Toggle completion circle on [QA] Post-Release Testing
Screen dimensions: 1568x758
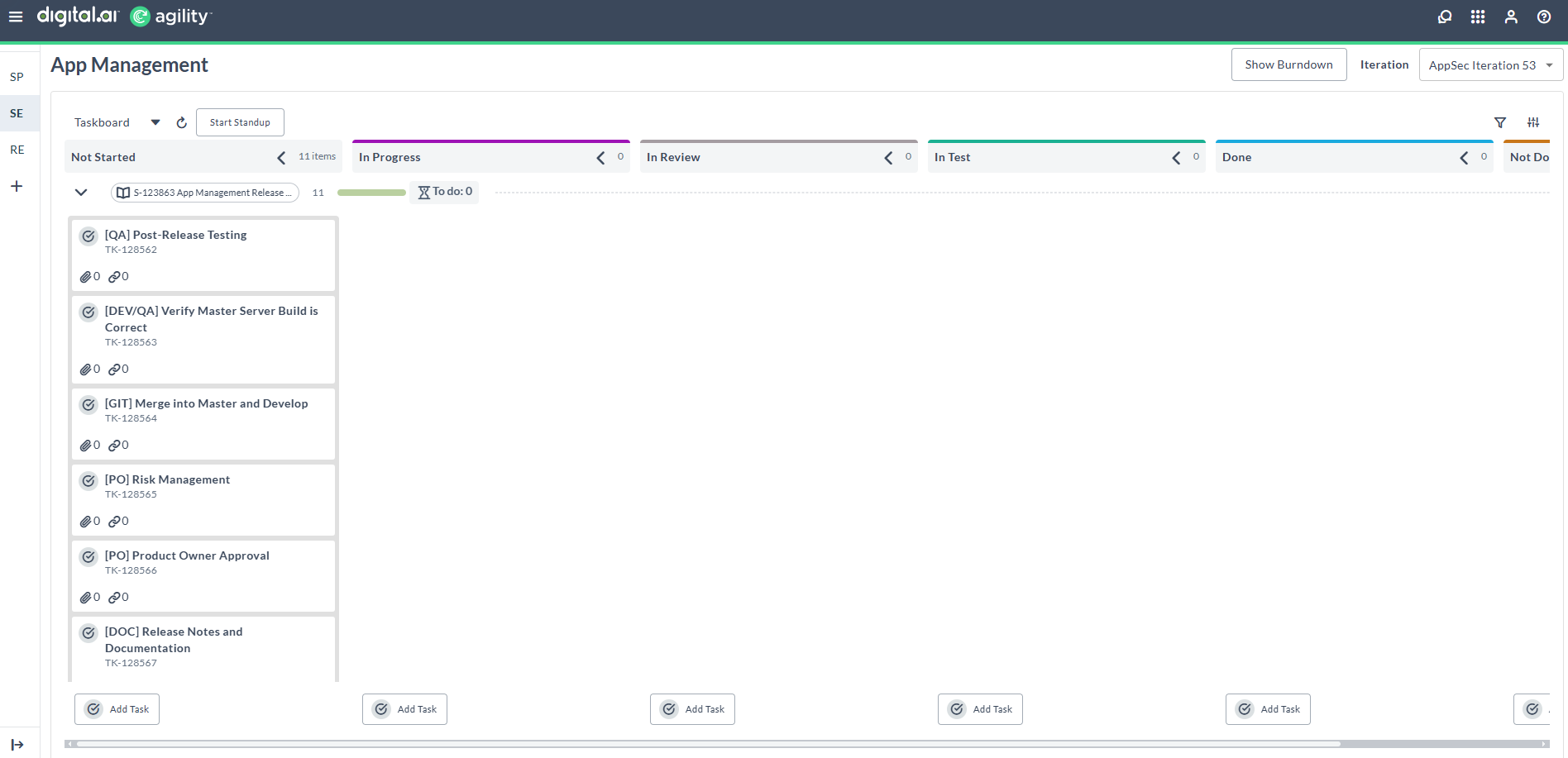[x=88, y=236]
